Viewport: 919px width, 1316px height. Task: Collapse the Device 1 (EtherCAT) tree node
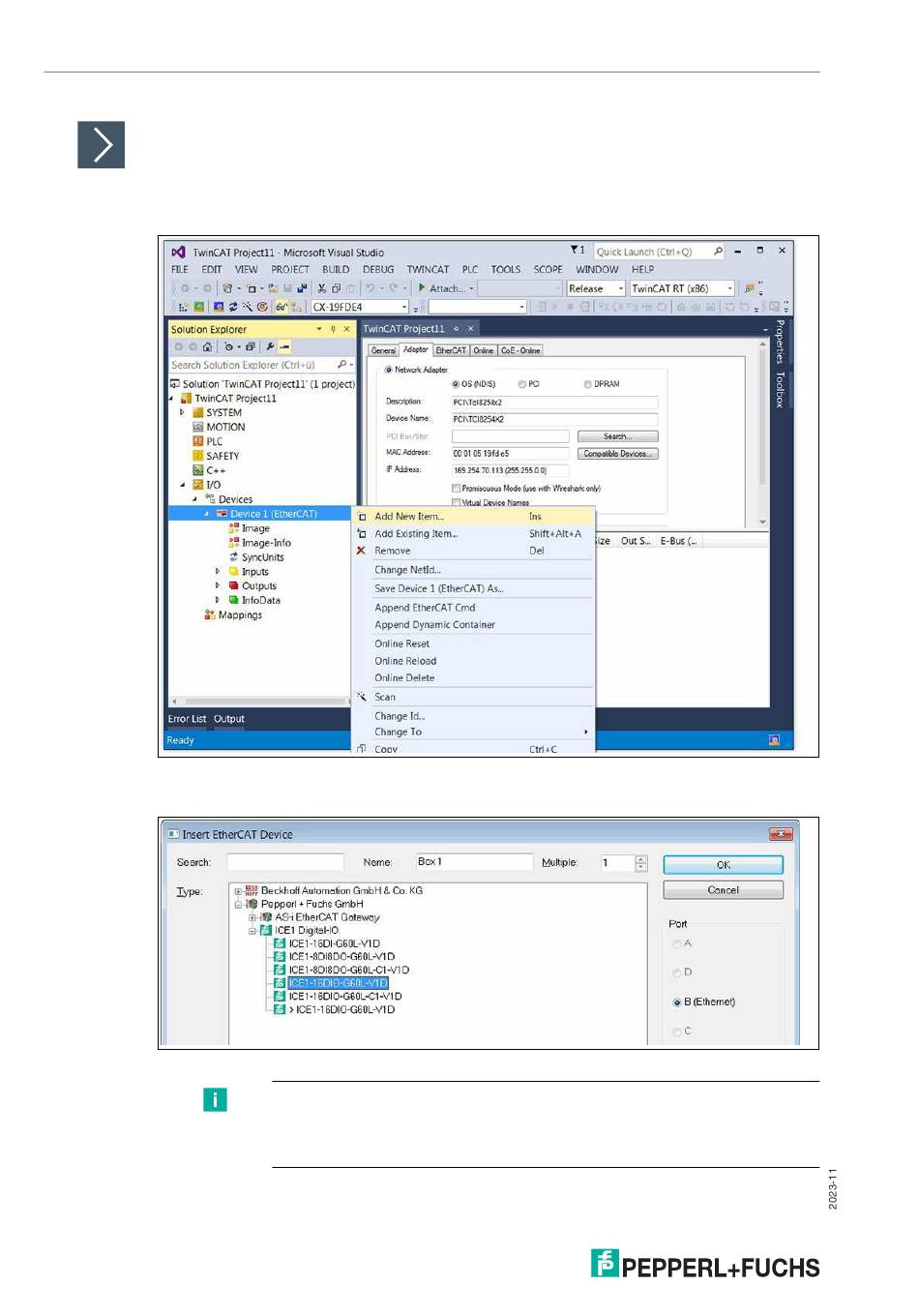point(206,514)
